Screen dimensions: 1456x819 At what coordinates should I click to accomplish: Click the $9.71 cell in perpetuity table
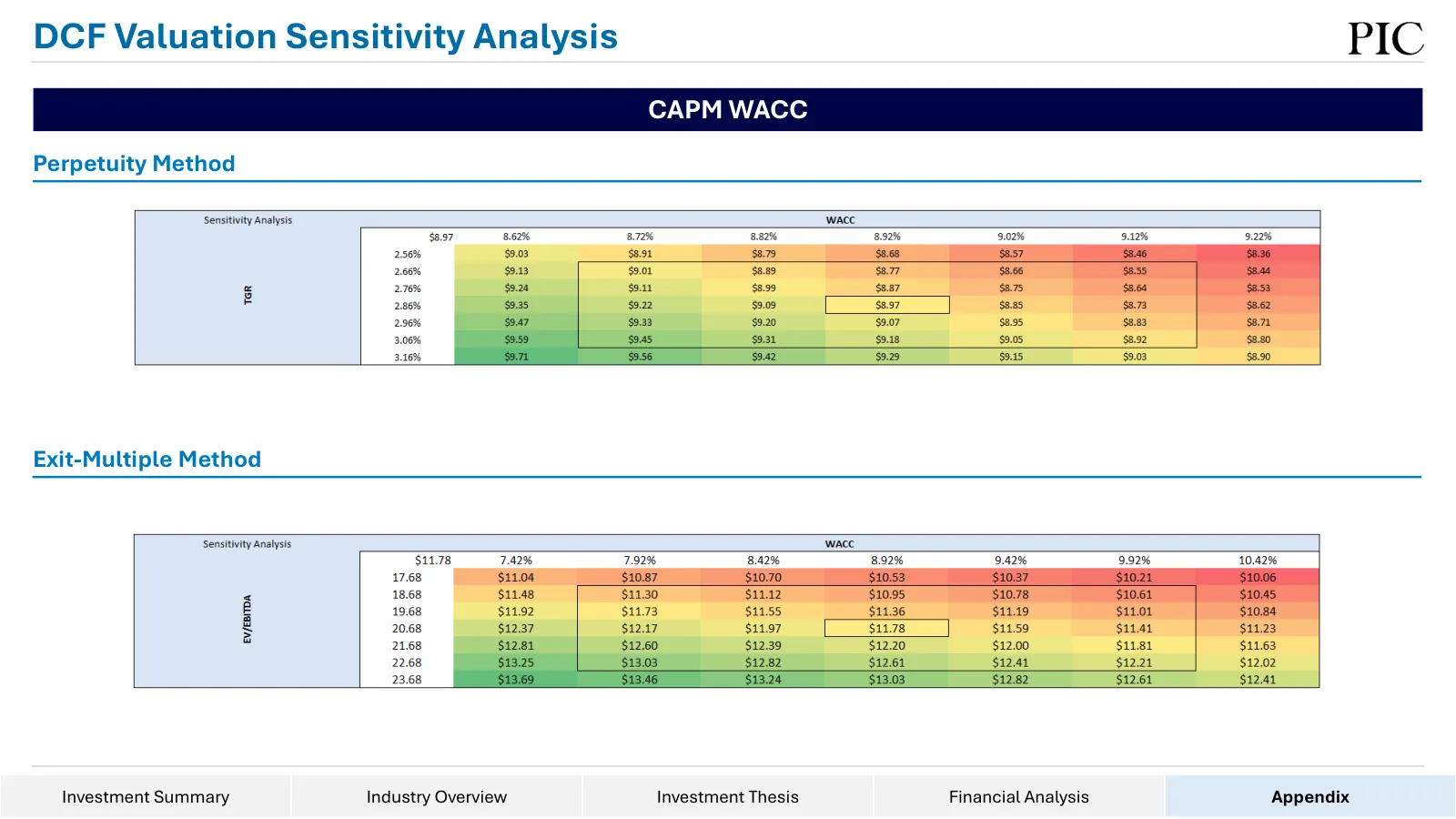coord(516,357)
